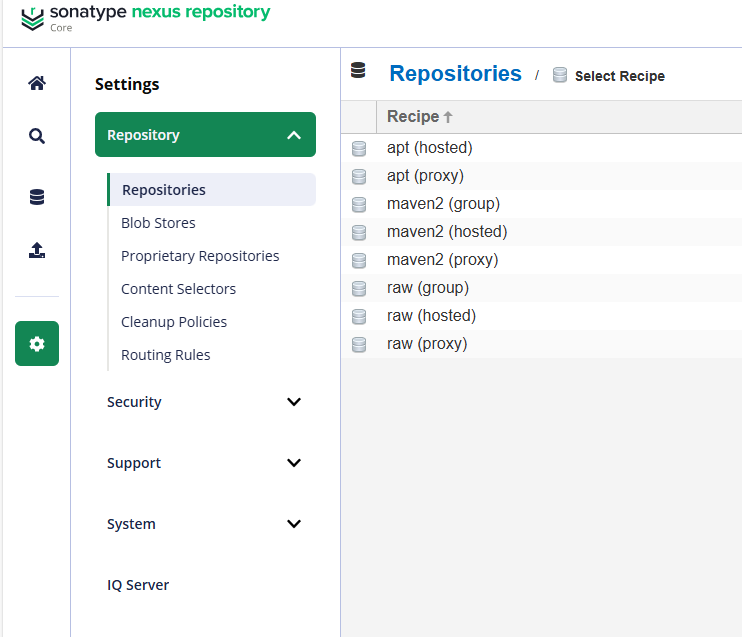Click the Sonatype Nexus Repository logo
The width and height of the screenshot is (742, 637).
(x=145, y=17)
